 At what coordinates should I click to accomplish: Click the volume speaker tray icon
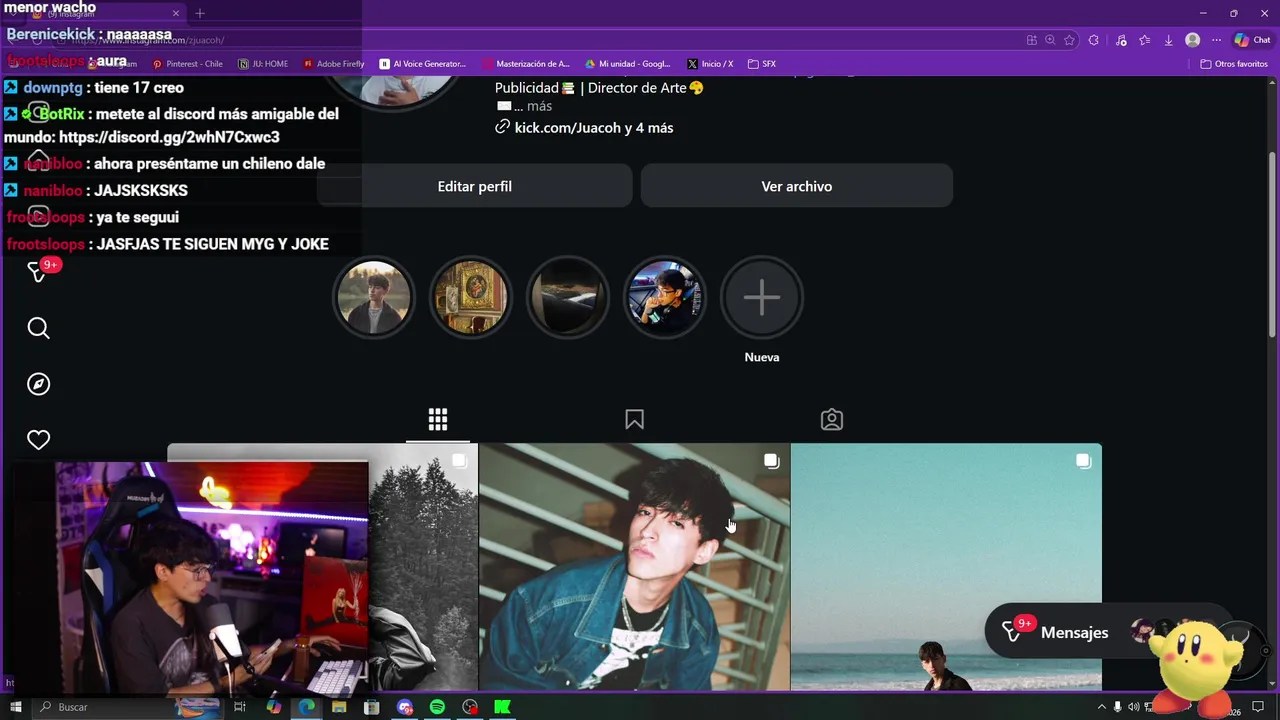[x=1133, y=707]
